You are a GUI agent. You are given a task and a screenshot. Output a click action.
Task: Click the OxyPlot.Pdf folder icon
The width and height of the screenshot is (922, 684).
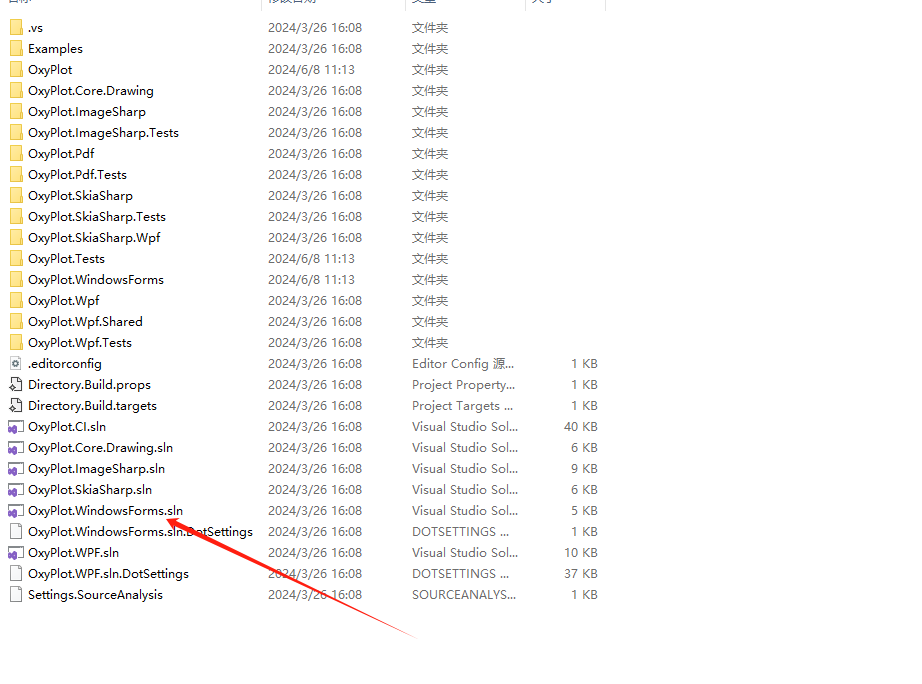click(16, 154)
